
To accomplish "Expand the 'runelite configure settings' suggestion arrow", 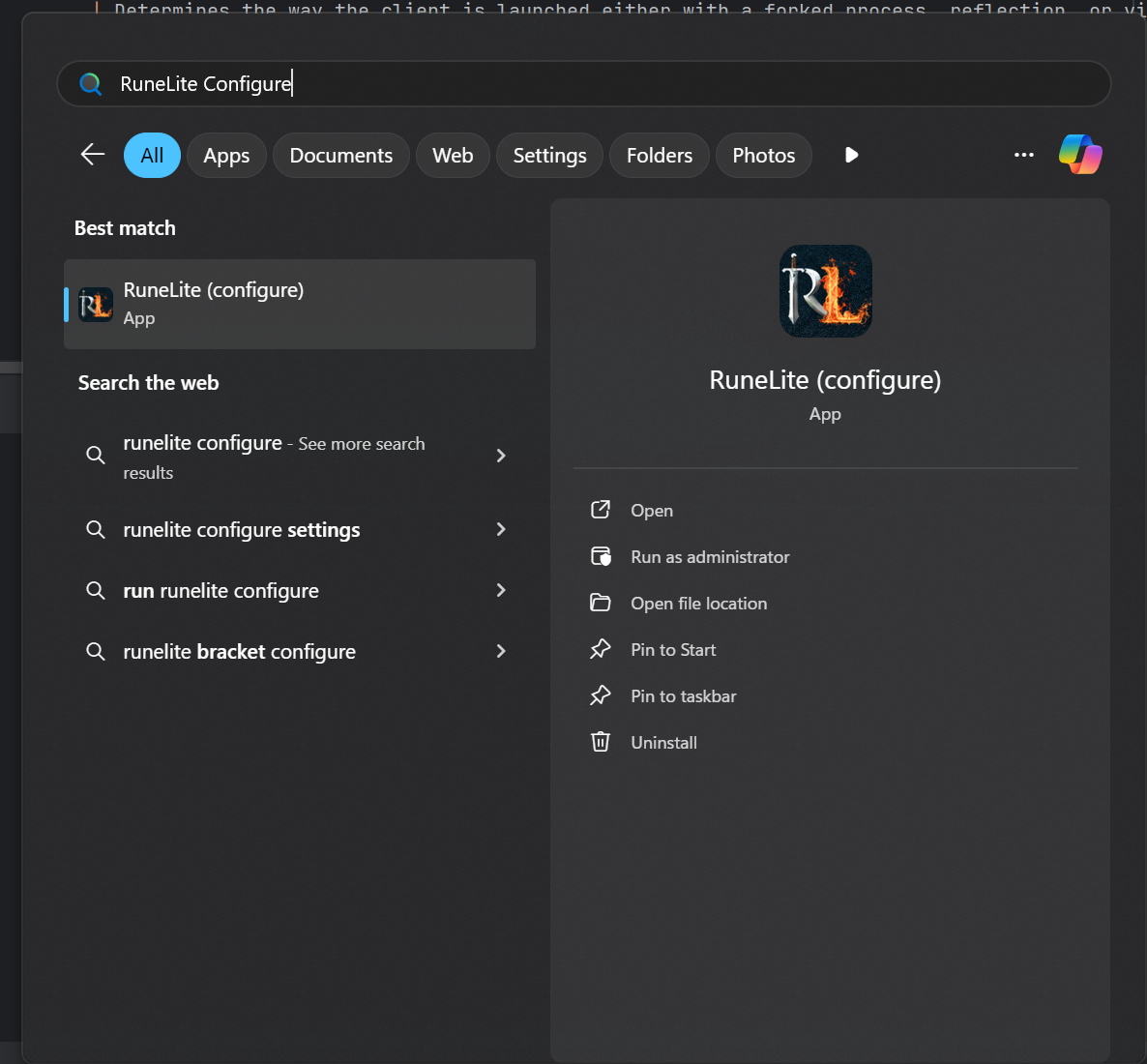I will 501,529.
